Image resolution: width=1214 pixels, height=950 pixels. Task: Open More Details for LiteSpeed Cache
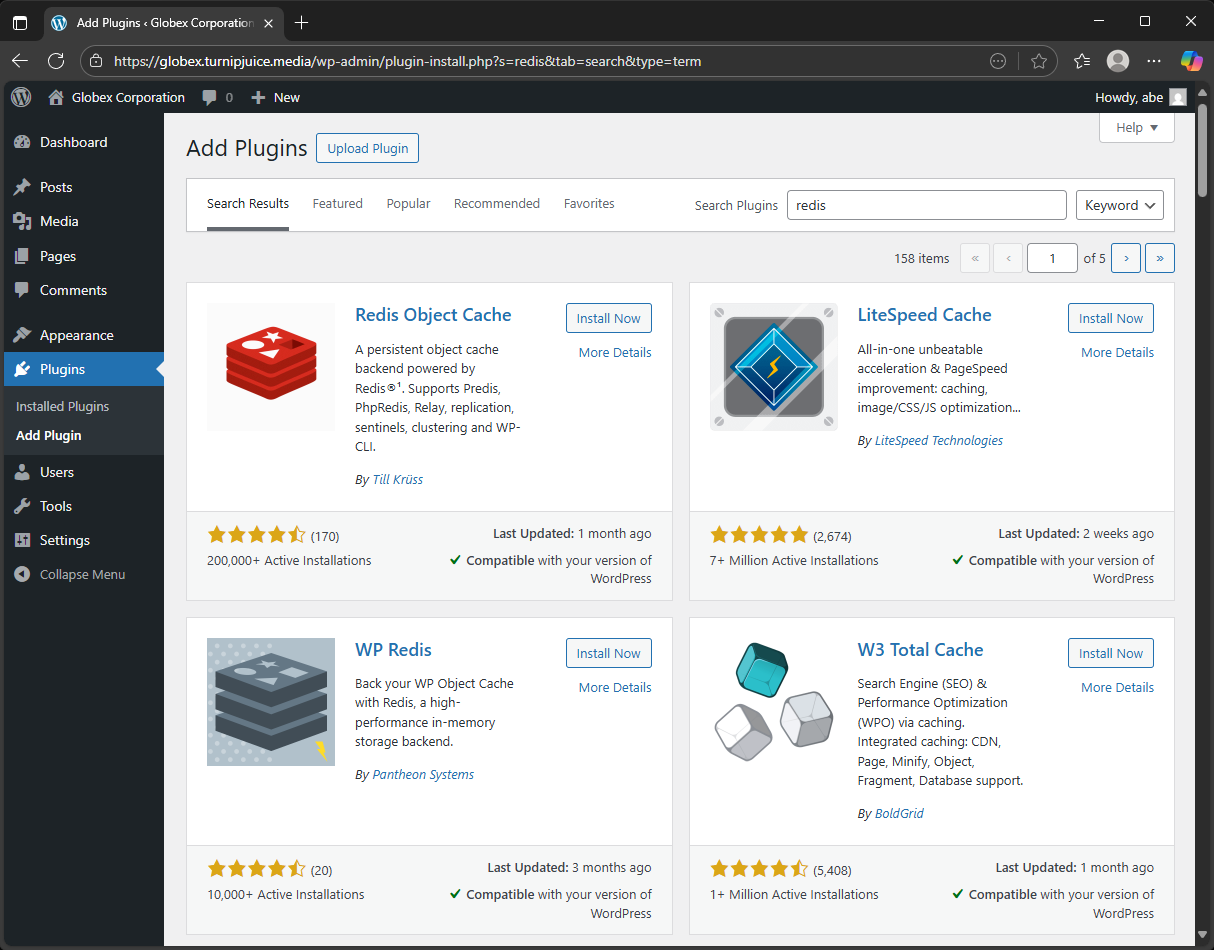pyautogui.click(x=1117, y=352)
